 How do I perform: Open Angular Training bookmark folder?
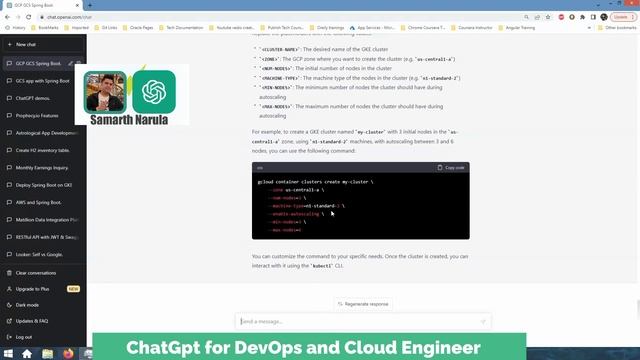click(517, 28)
